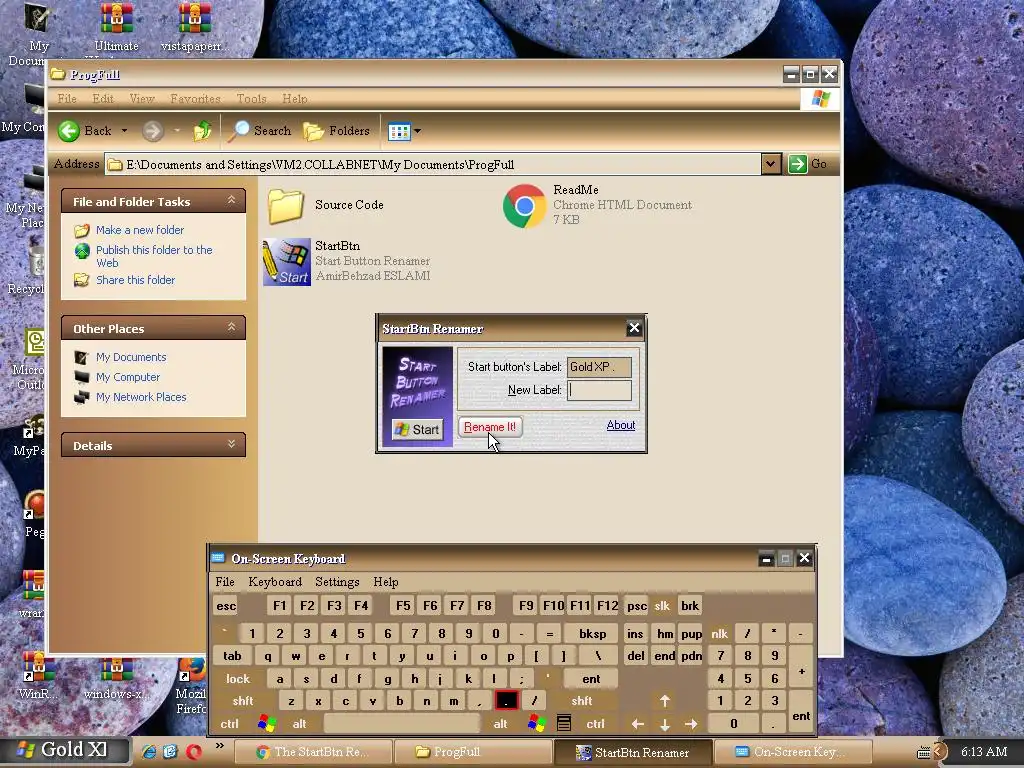Click the New Label input field
Screen dimensions: 1024x768
coord(599,391)
